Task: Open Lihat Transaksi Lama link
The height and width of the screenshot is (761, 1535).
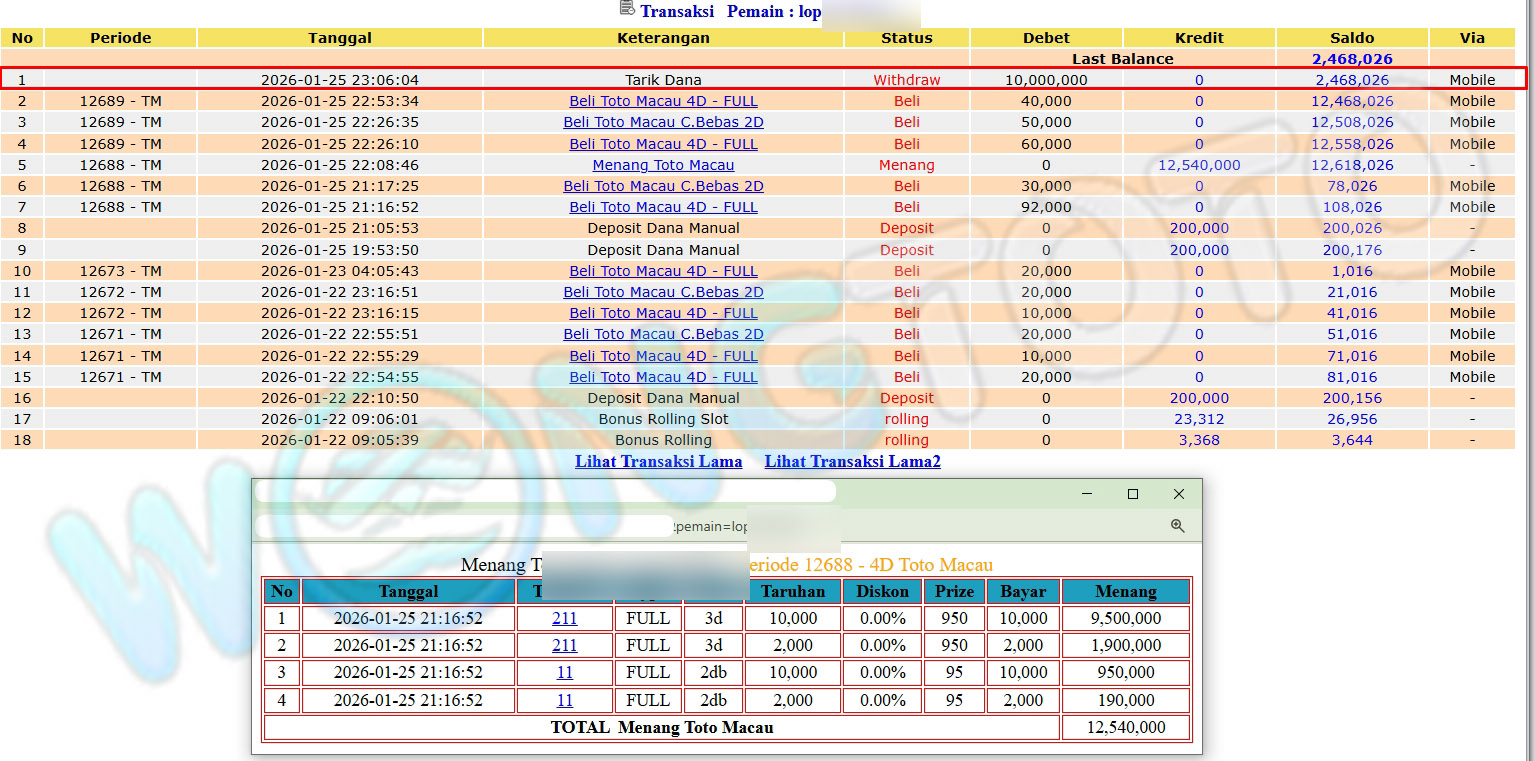Action: pos(658,461)
